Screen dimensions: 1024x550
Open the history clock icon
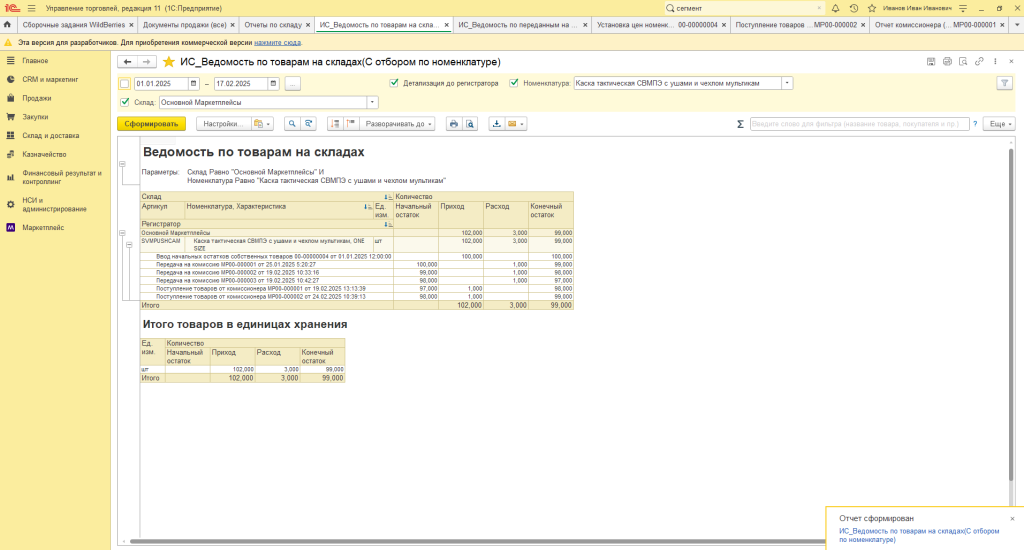click(x=854, y=8)
